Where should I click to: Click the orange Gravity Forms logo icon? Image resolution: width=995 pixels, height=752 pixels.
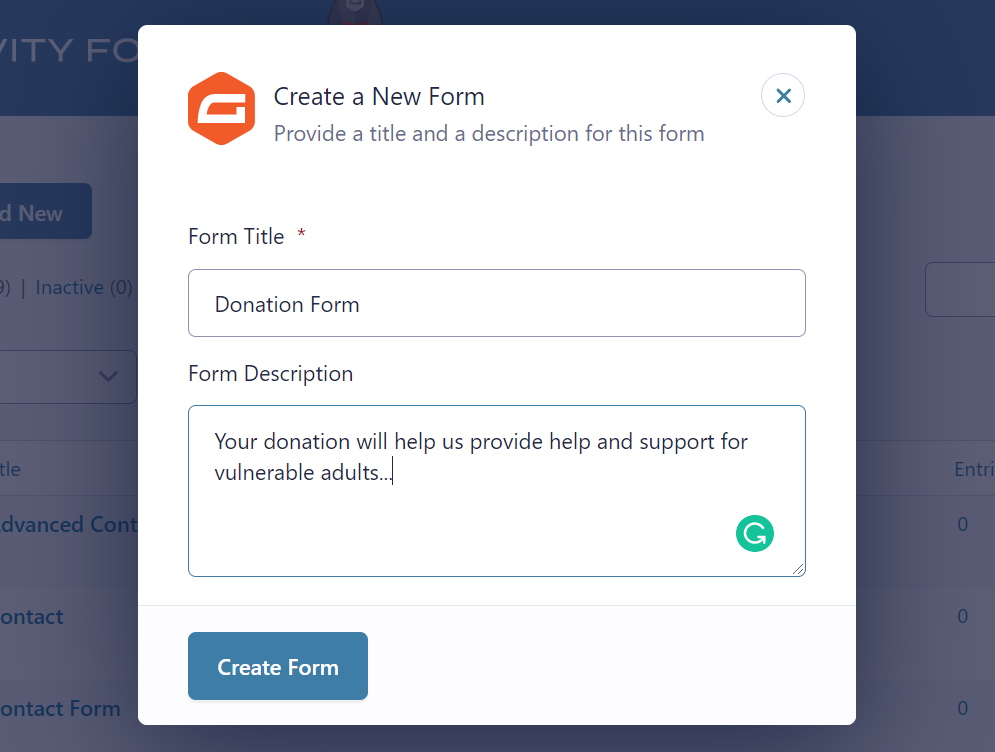tap(221, 109)
